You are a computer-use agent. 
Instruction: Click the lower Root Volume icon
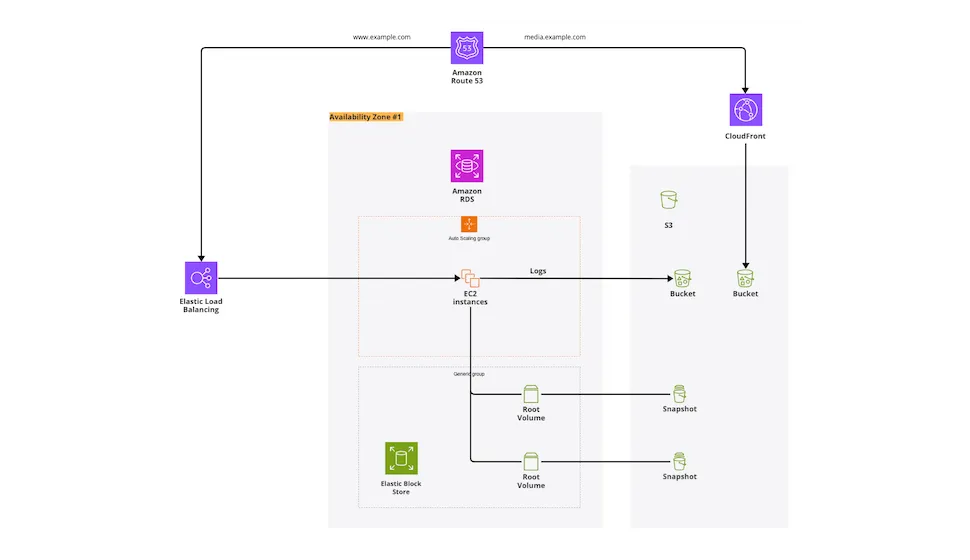531,461
